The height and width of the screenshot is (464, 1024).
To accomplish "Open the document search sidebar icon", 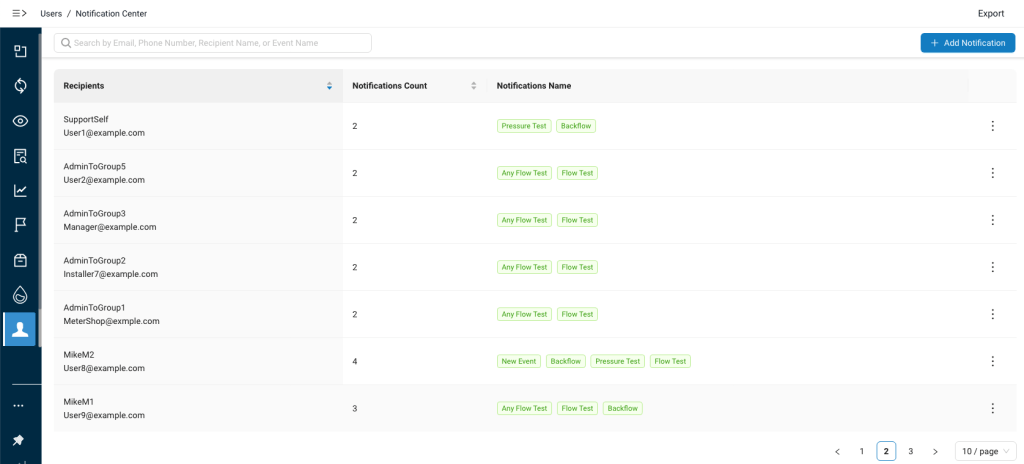I will pos(20,156).
